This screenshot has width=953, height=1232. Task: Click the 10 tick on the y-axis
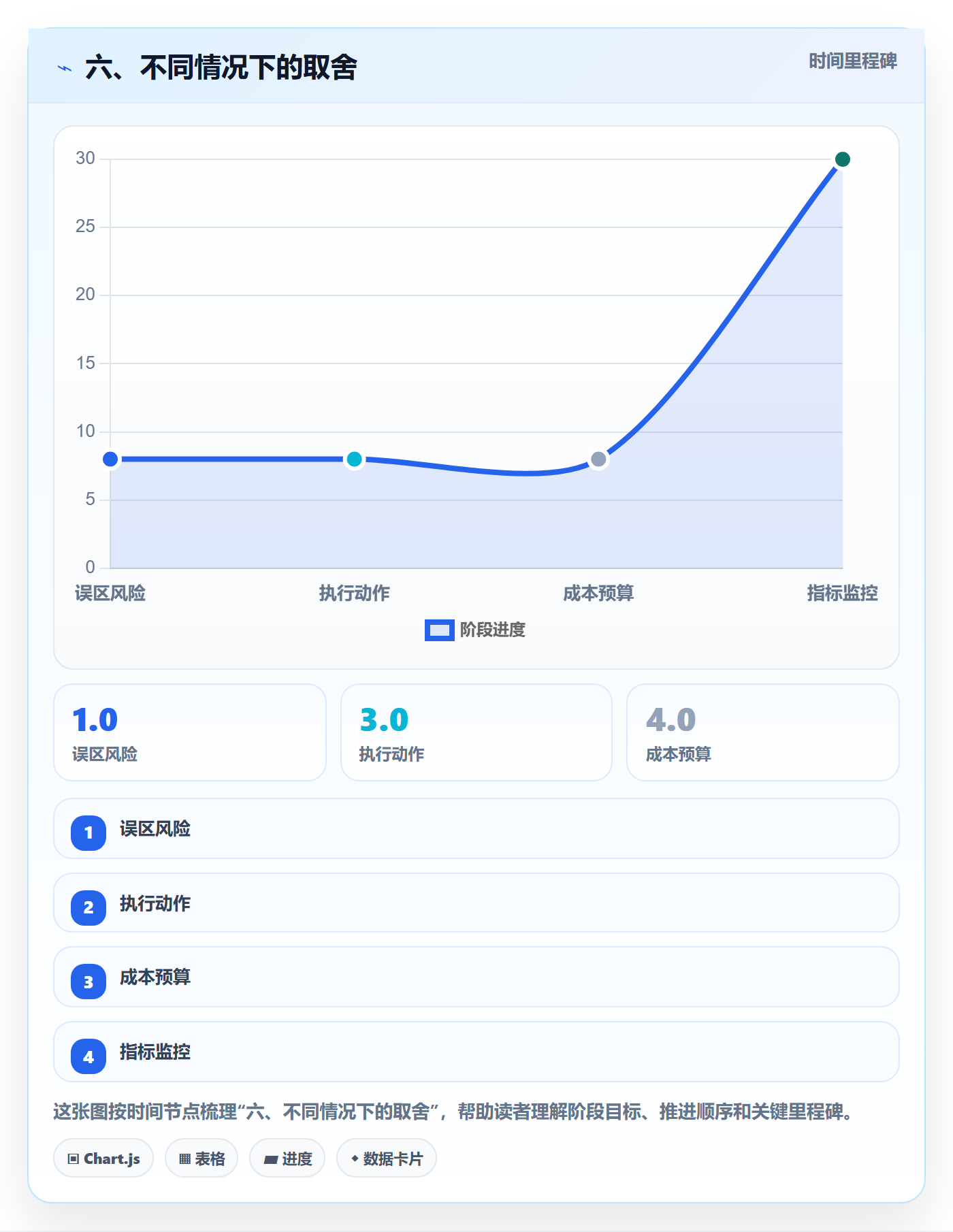click(x=85, y=432)
